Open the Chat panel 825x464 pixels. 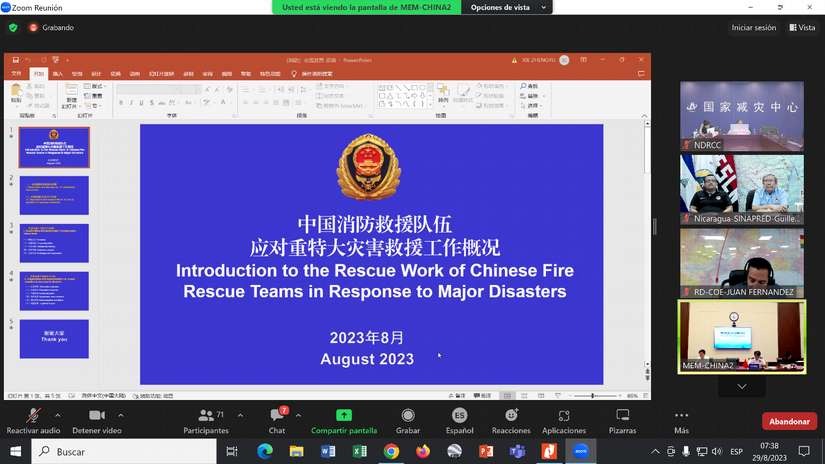pyautogui.click(x=277, y=416)
